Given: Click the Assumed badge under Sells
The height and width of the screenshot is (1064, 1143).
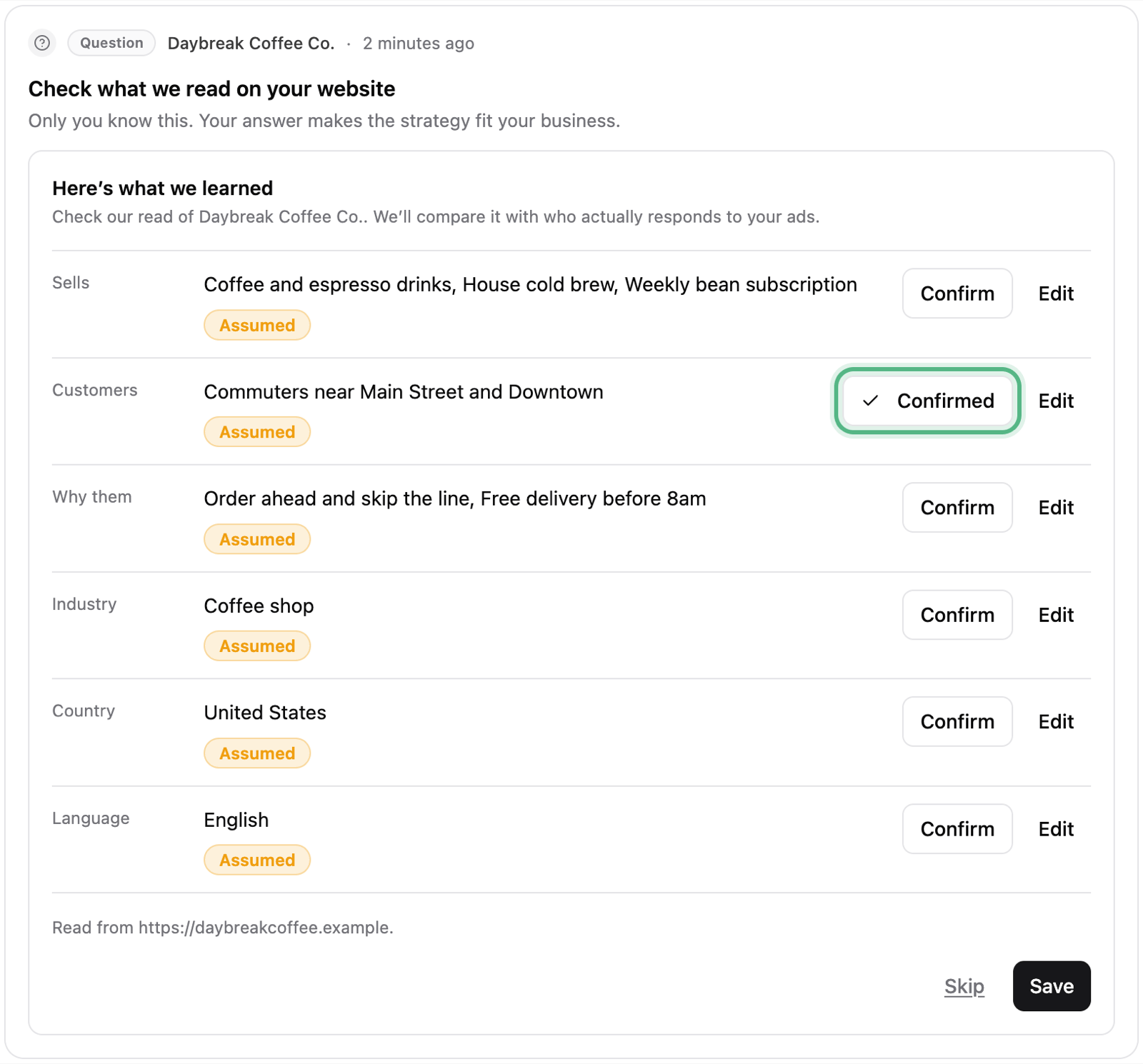Looking at the screenshot, I should tap(257, 325).
